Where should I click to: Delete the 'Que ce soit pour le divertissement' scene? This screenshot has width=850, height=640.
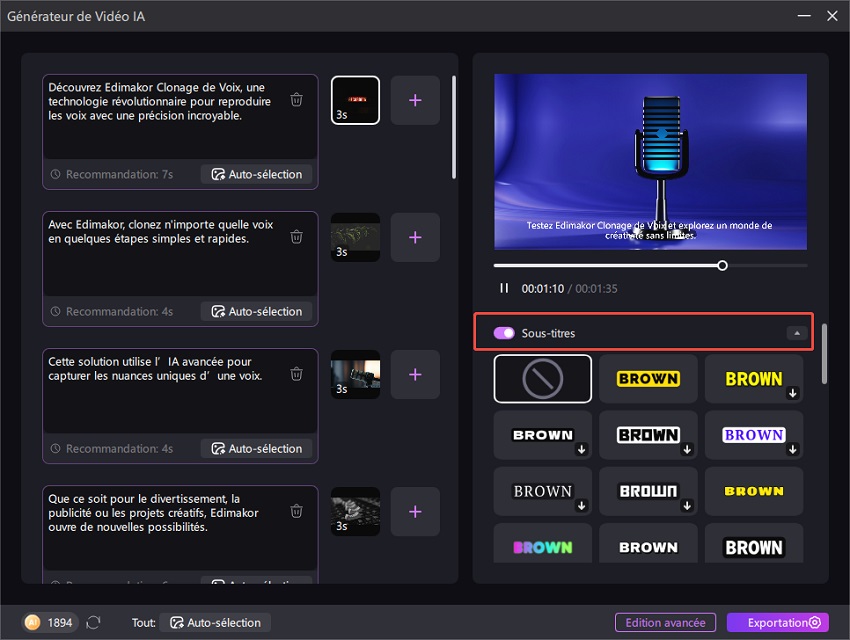click(296, 511)
